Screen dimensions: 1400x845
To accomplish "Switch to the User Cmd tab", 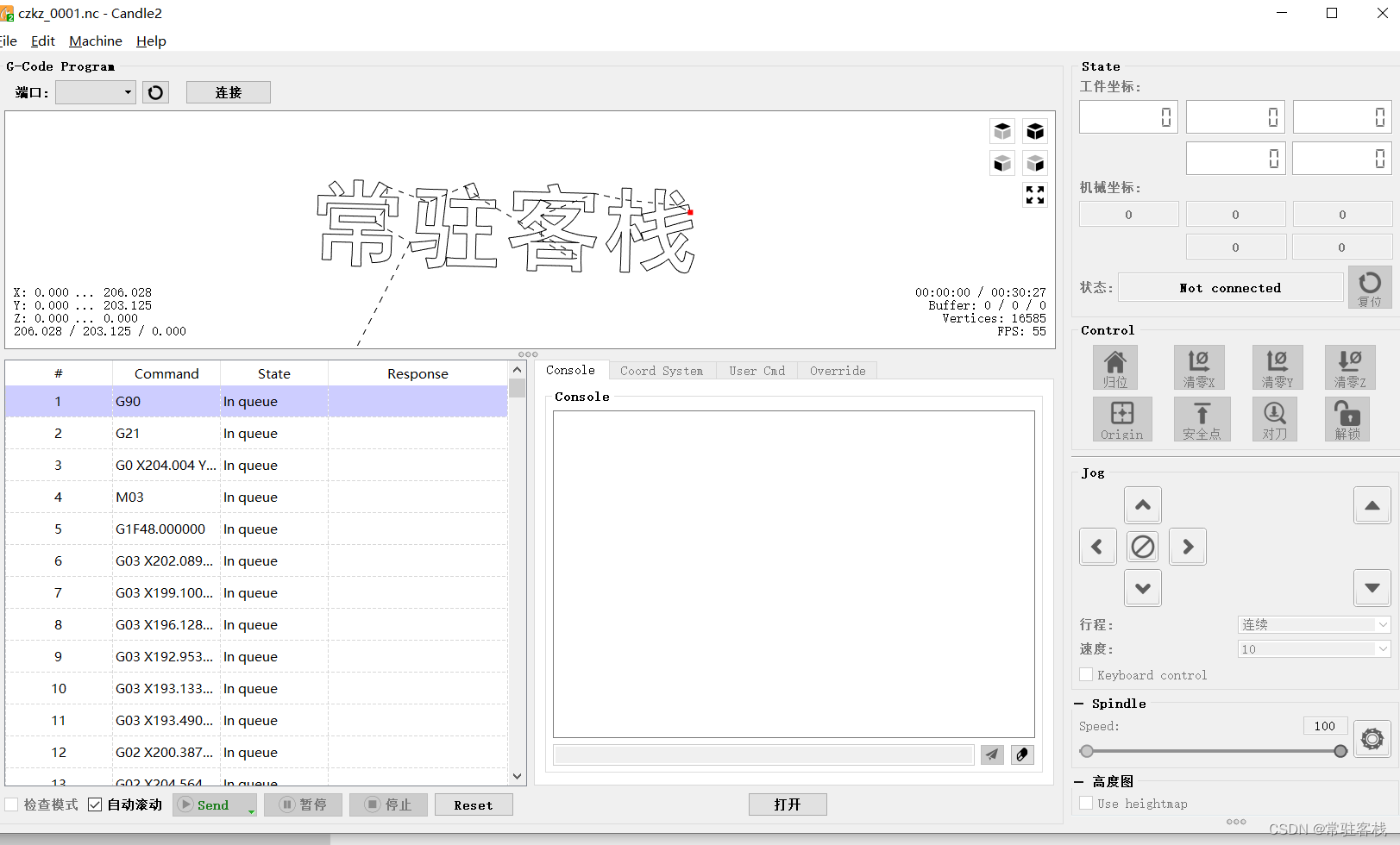I will [757, 371].
